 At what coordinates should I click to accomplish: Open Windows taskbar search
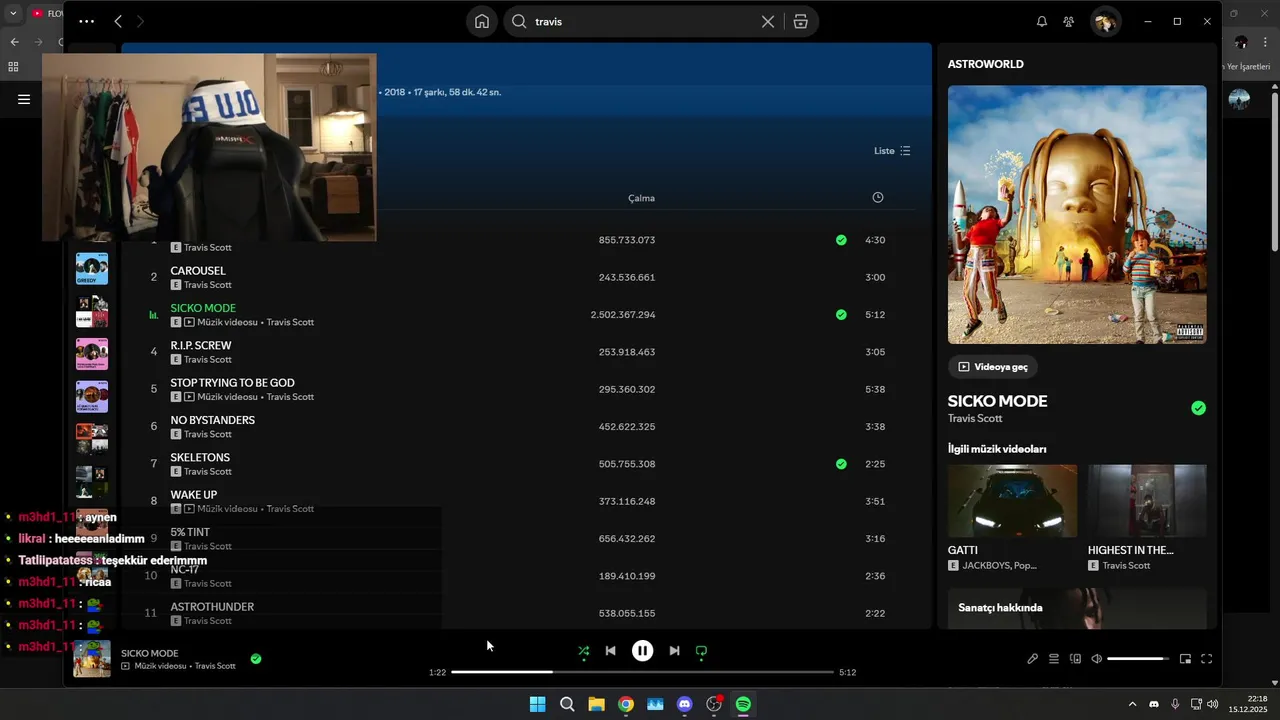point(567,704)
